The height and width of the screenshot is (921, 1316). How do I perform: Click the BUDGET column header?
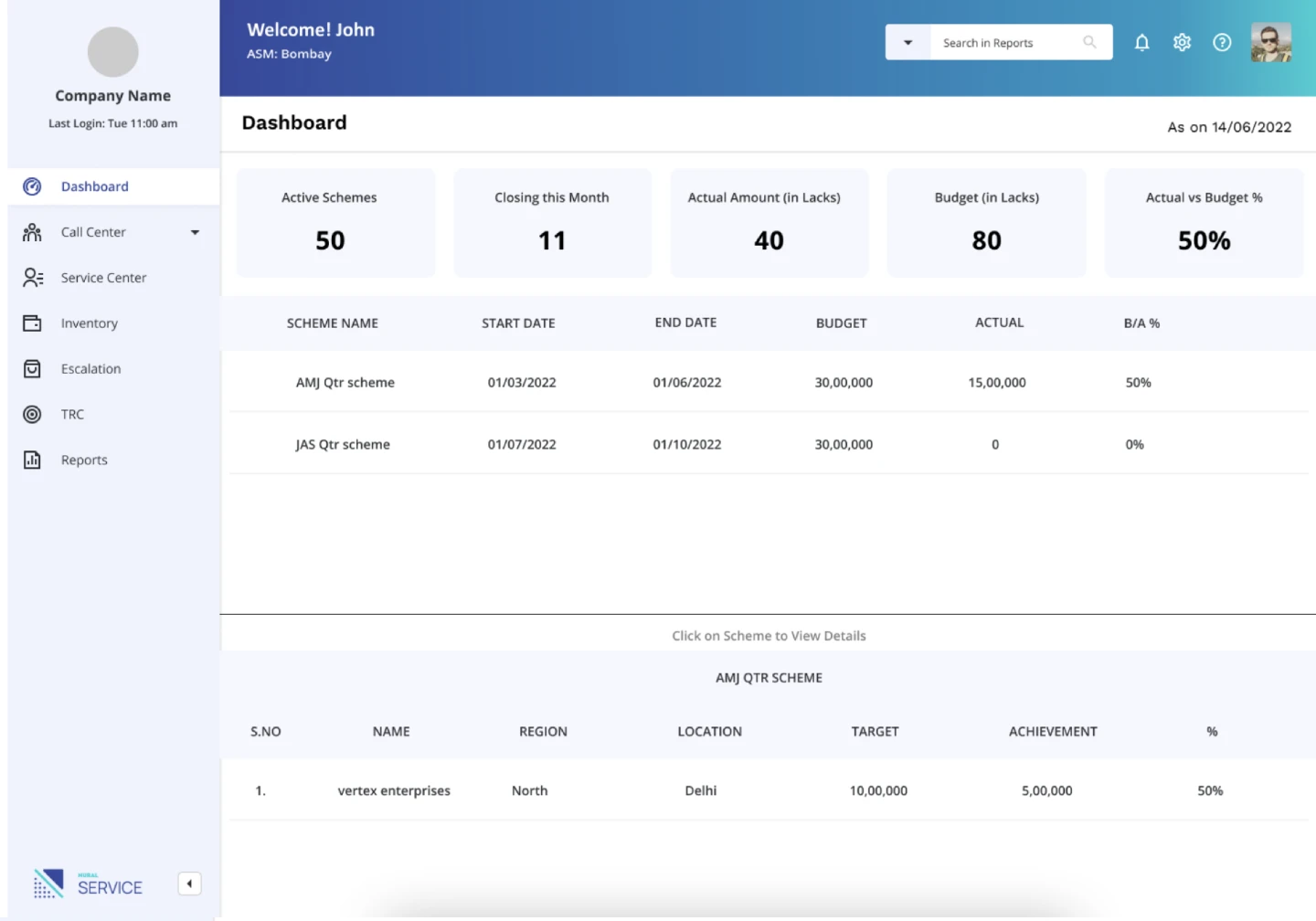pos(841,323)
